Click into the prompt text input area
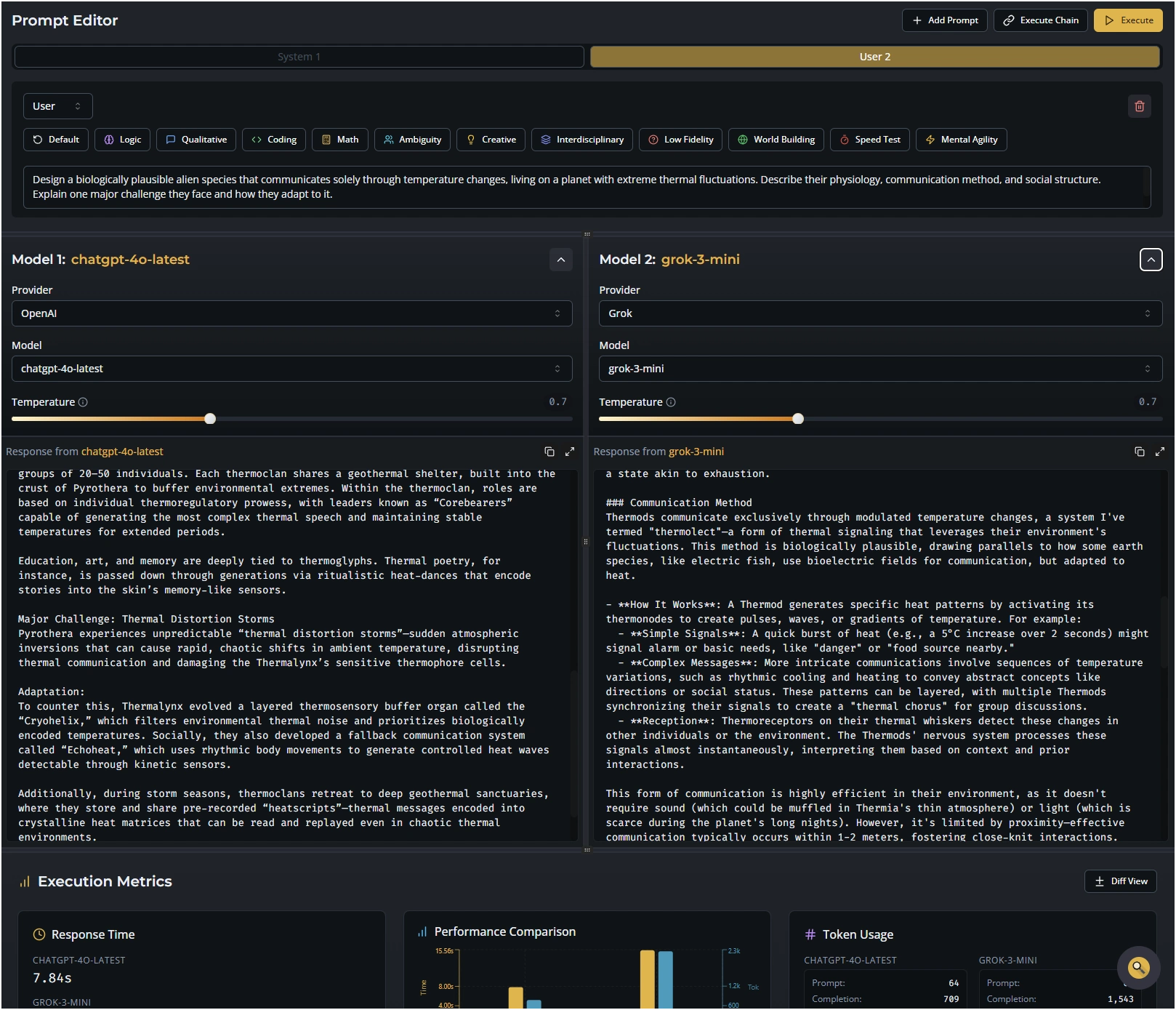The image size is (1176, 1010). click(x=587, y=187)
